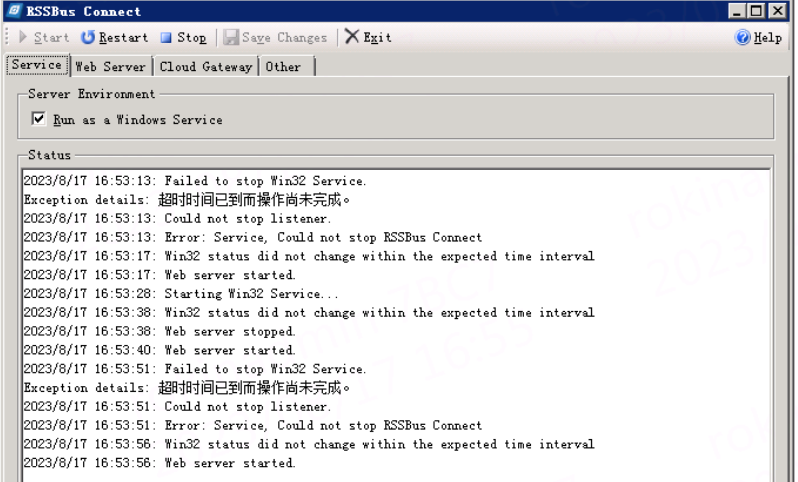
Task: Click the last Web server started entry
Action: tap(160, 463)
